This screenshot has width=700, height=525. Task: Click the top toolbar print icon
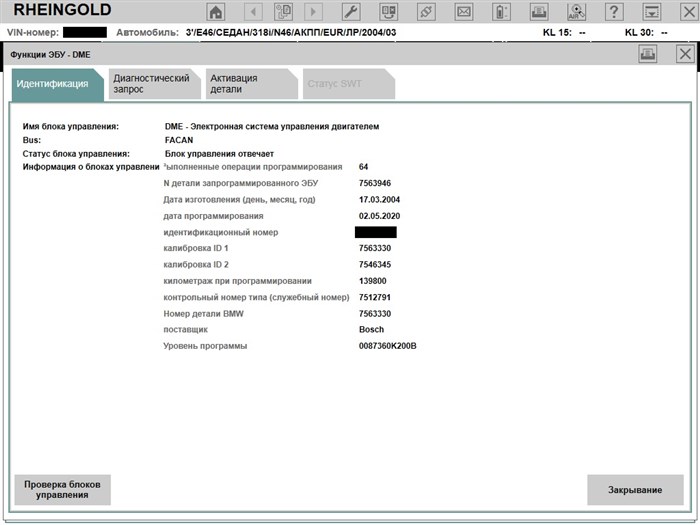click(539, 12)
